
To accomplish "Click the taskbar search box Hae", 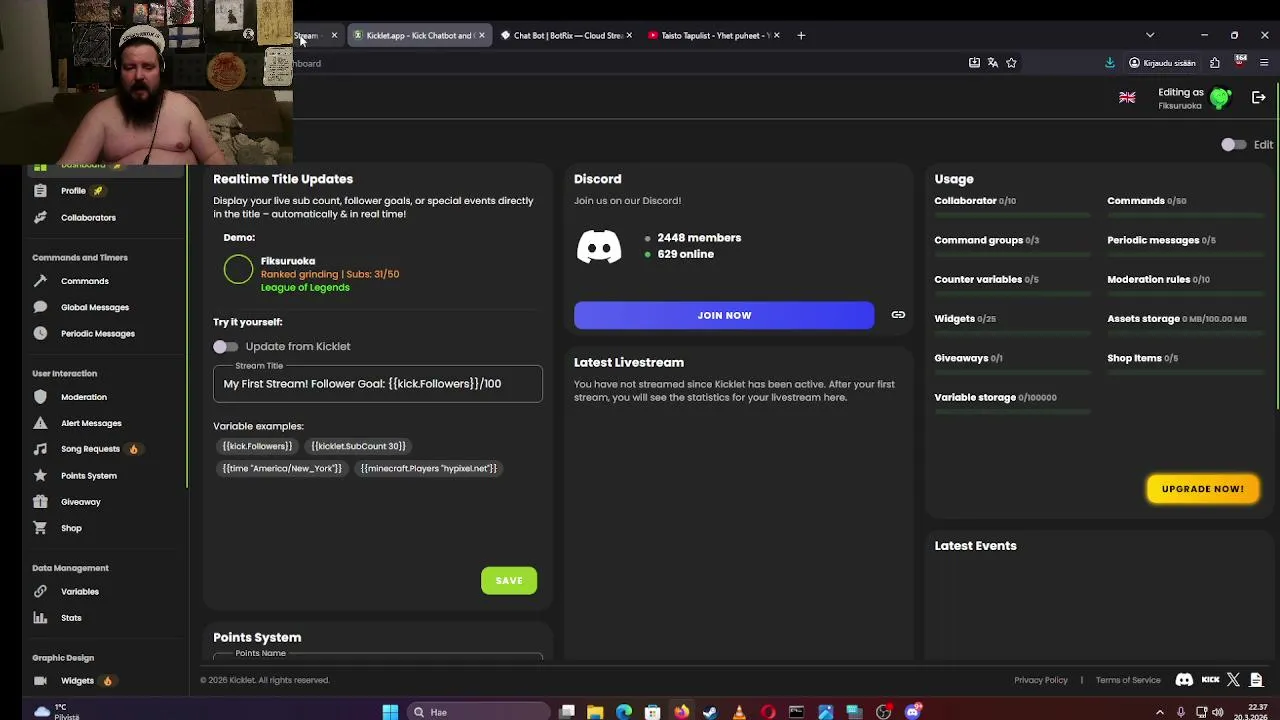I will pos(478,712).
